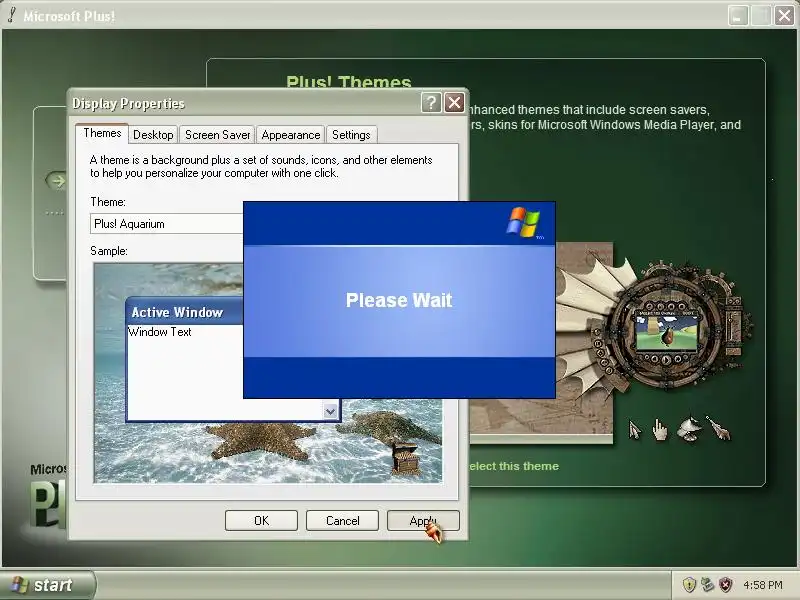The width and height of the screenshot is (800, 600).
Task: Click the 'Active Window' sample title bar
Action: click(x=185, y=312)
